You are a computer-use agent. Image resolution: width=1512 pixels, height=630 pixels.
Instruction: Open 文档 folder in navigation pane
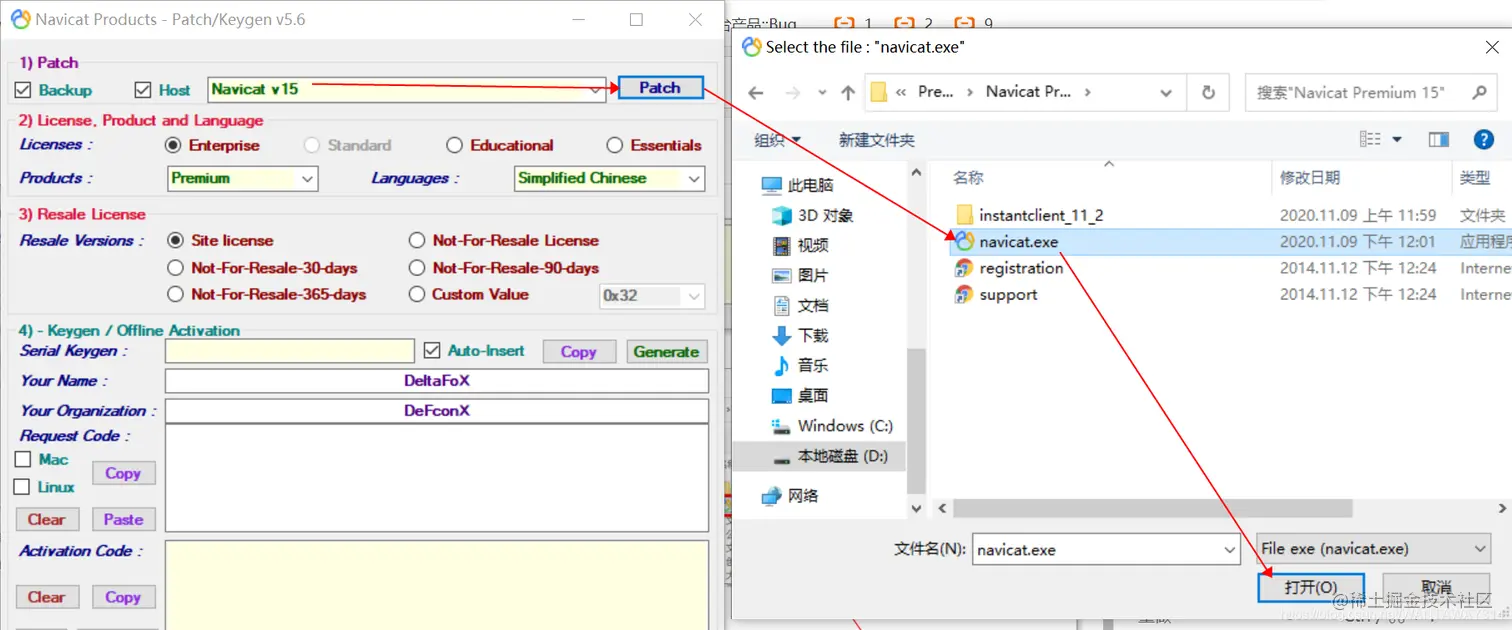(x=801, y=305)
